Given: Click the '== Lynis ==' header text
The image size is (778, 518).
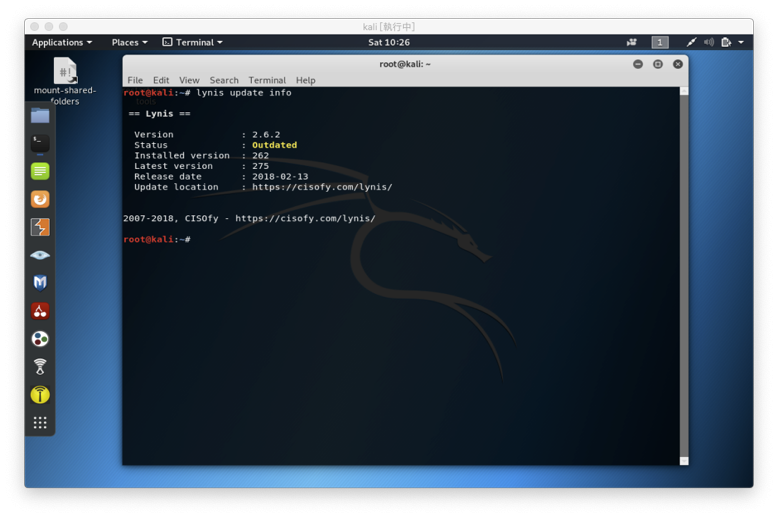Looking at the screenshot, I should pos(159,114).
